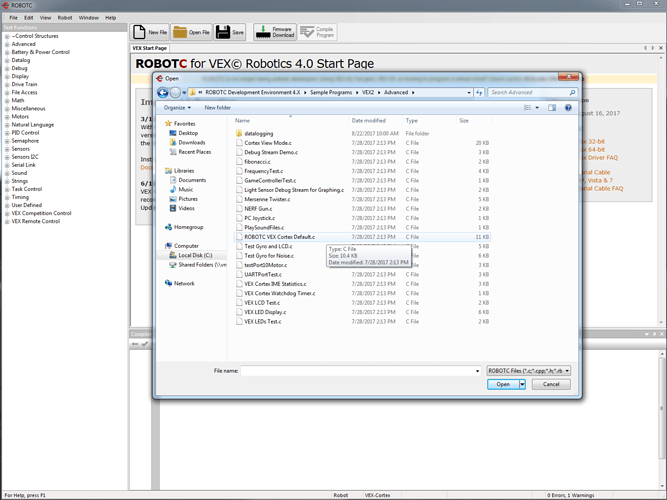Select Pictures library
The width and height of the screenshot is (667, 500).
coord(188,199)
